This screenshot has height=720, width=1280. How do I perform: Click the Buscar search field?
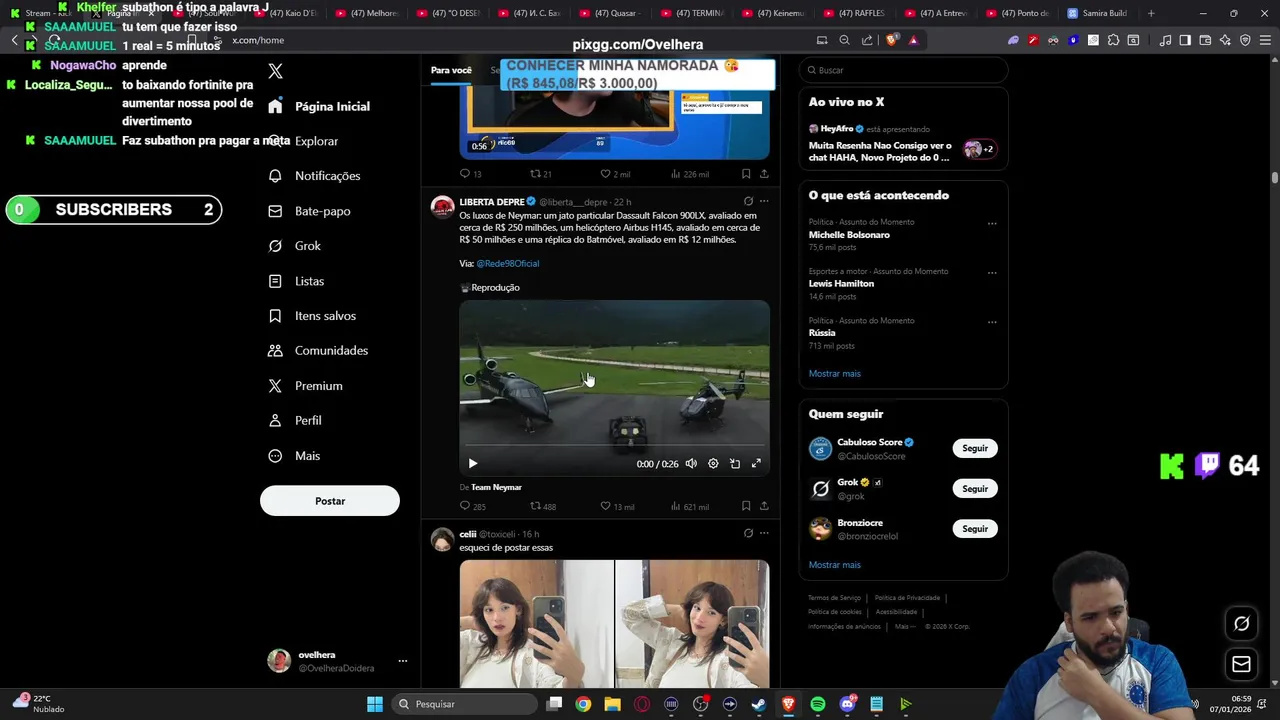coord(903,70)
